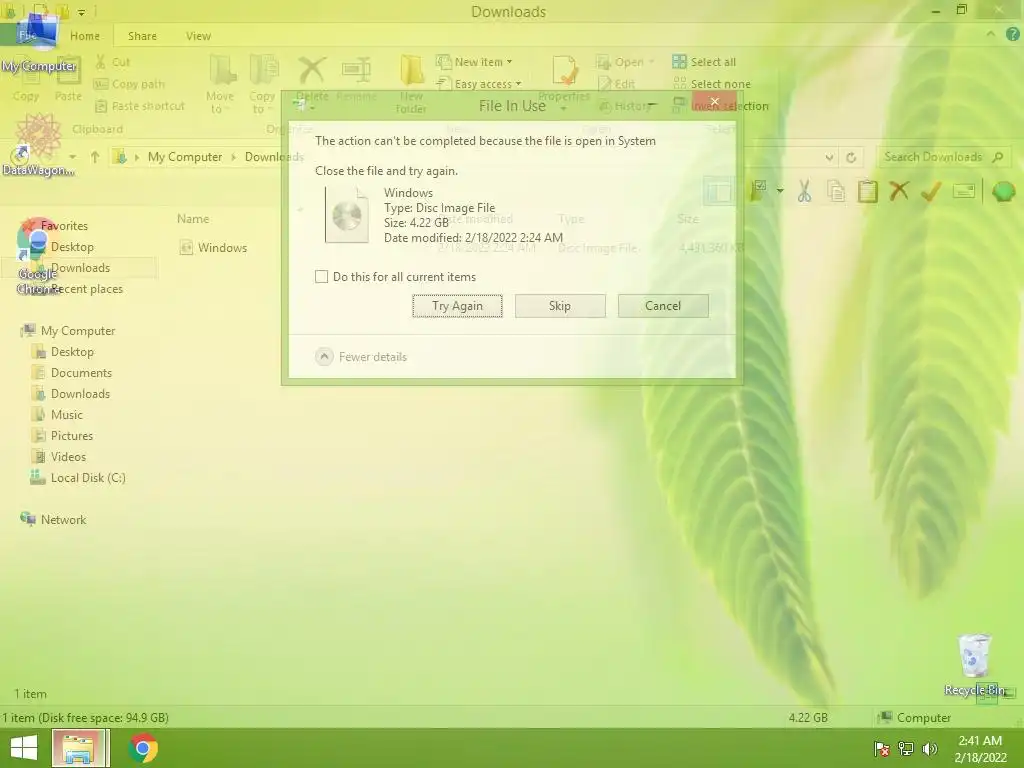Click the scissors icon in the lower toolbar

(804, 191)
